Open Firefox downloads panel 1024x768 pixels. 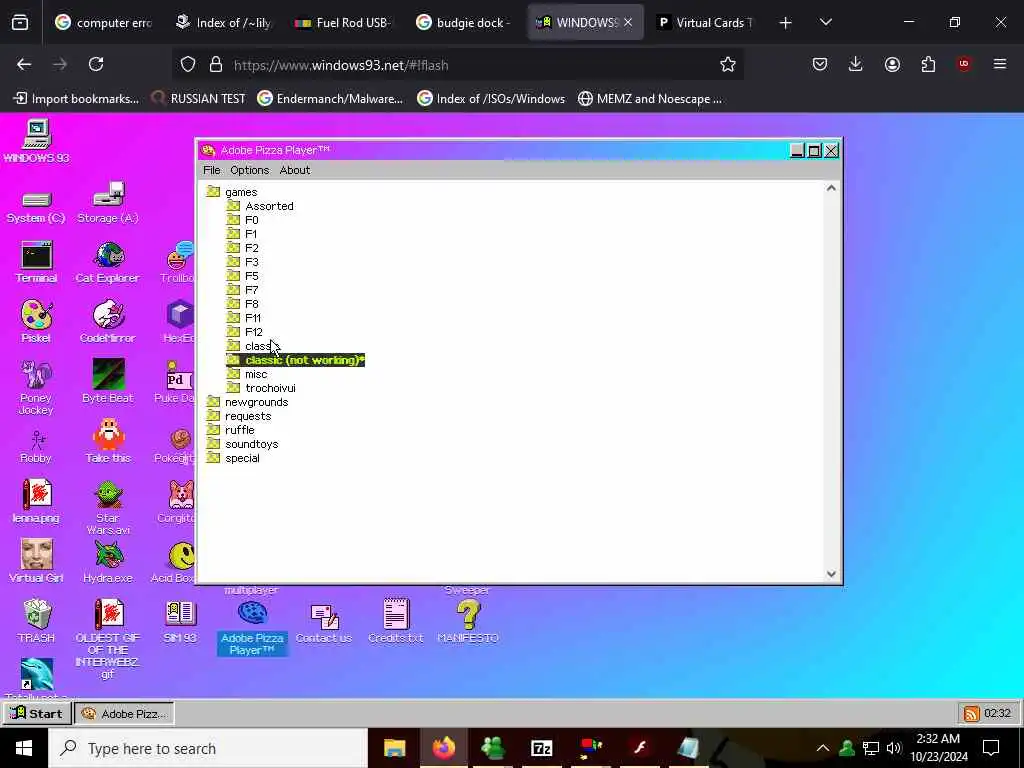(x=856, y=64)
